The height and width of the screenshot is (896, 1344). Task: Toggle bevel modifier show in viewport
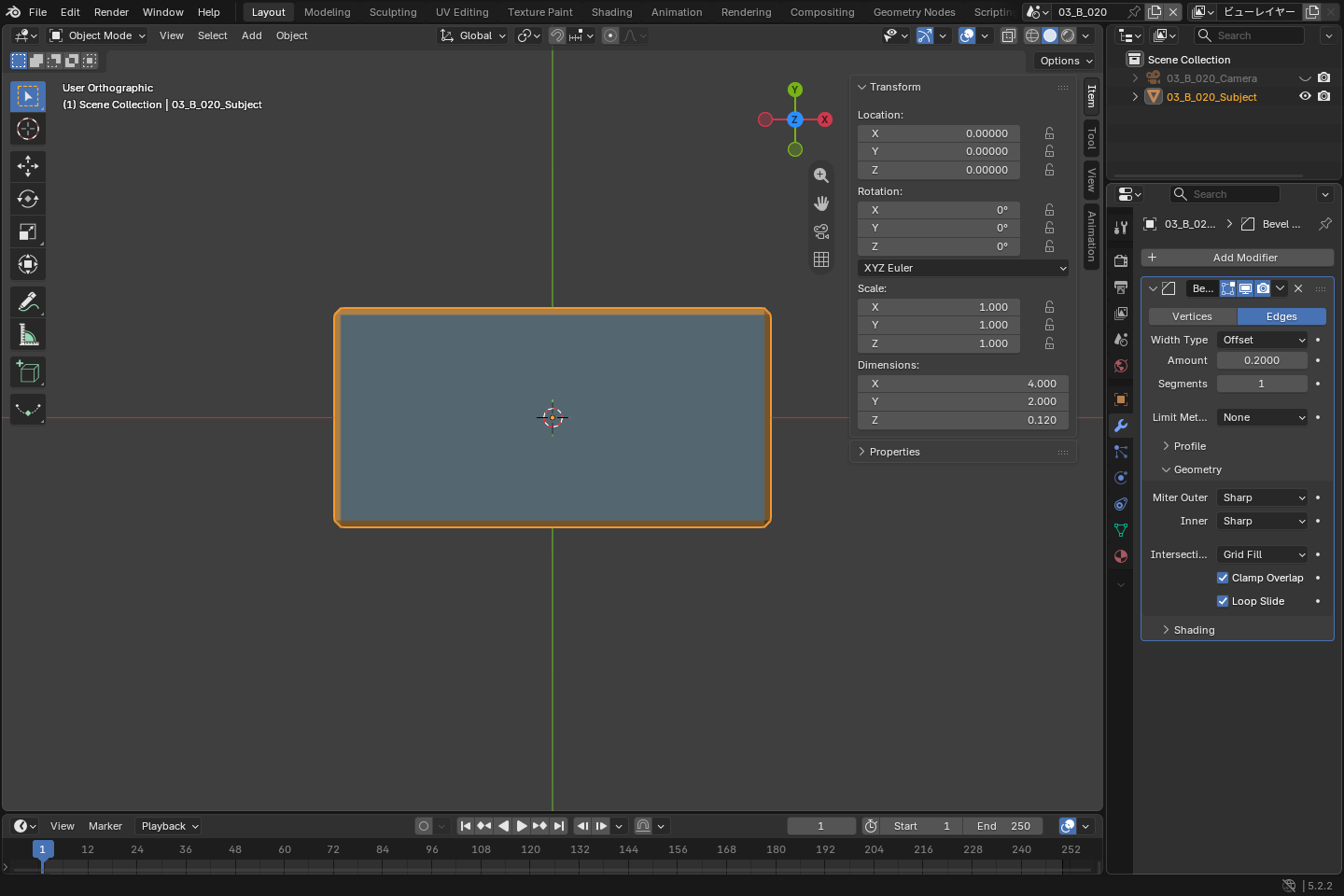1245,288
